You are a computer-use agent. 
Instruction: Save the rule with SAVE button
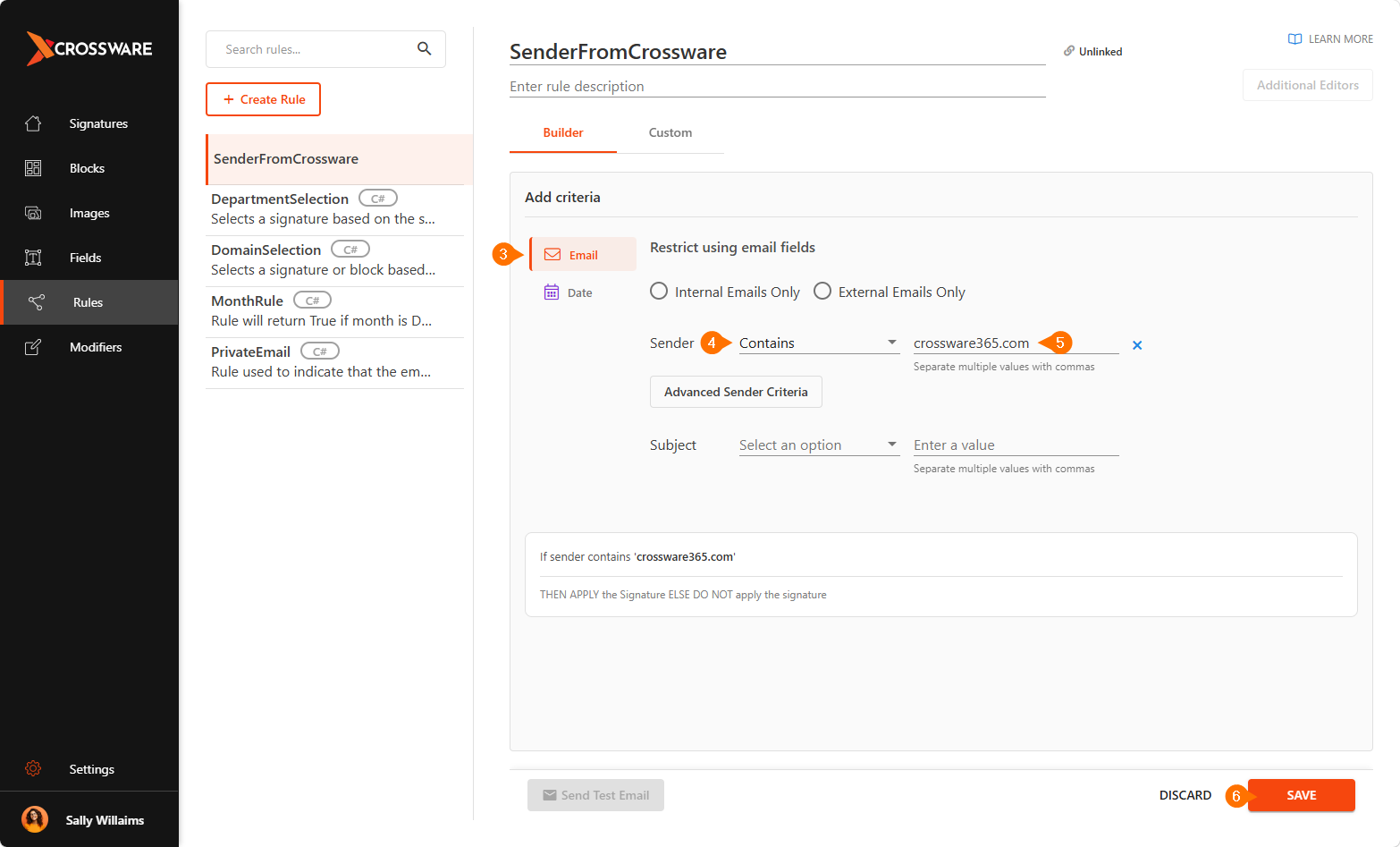pyautogui.click(x=1302, y=795)
